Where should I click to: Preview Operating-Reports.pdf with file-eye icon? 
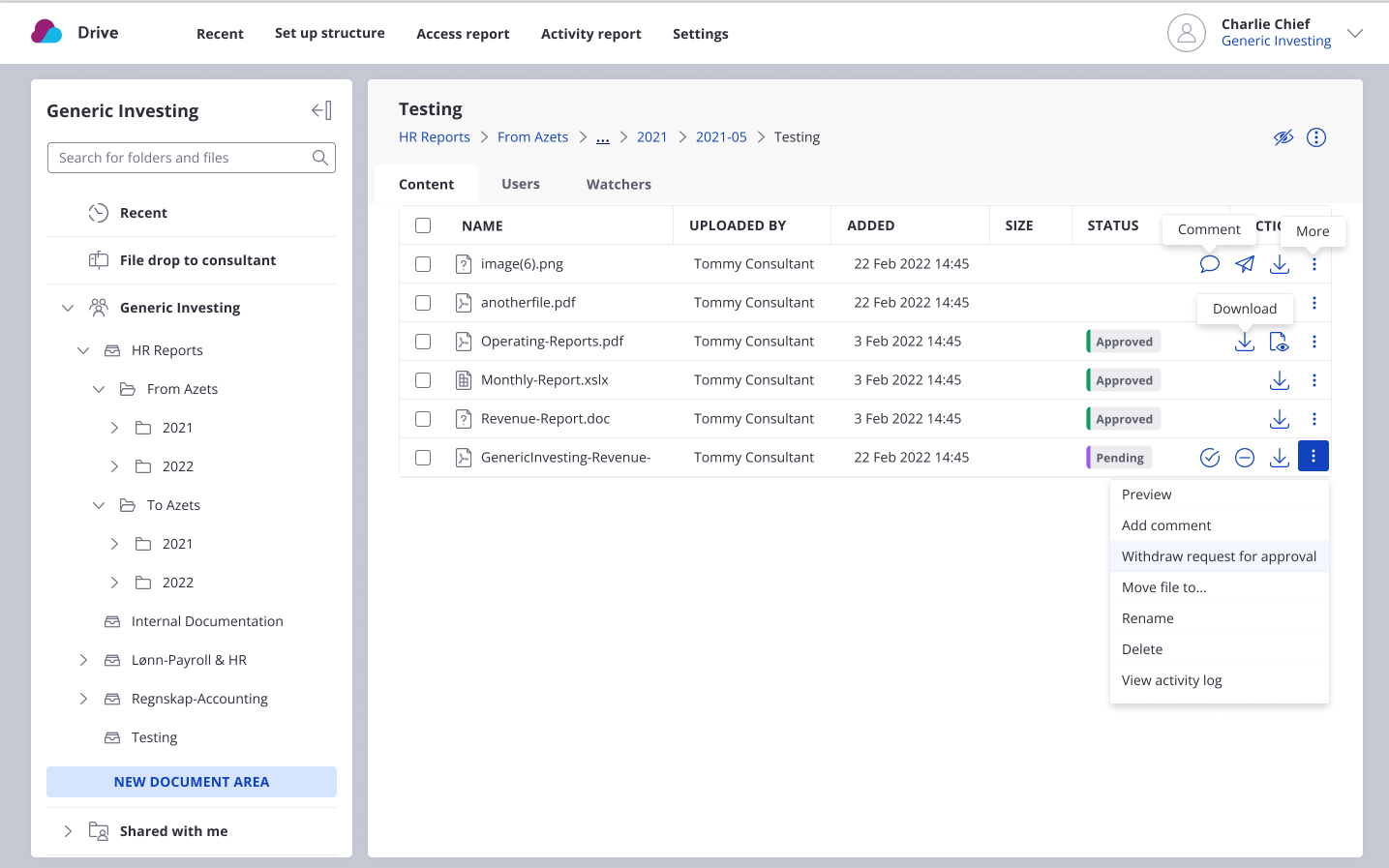pyautogui.click(x=1280, y=342)
